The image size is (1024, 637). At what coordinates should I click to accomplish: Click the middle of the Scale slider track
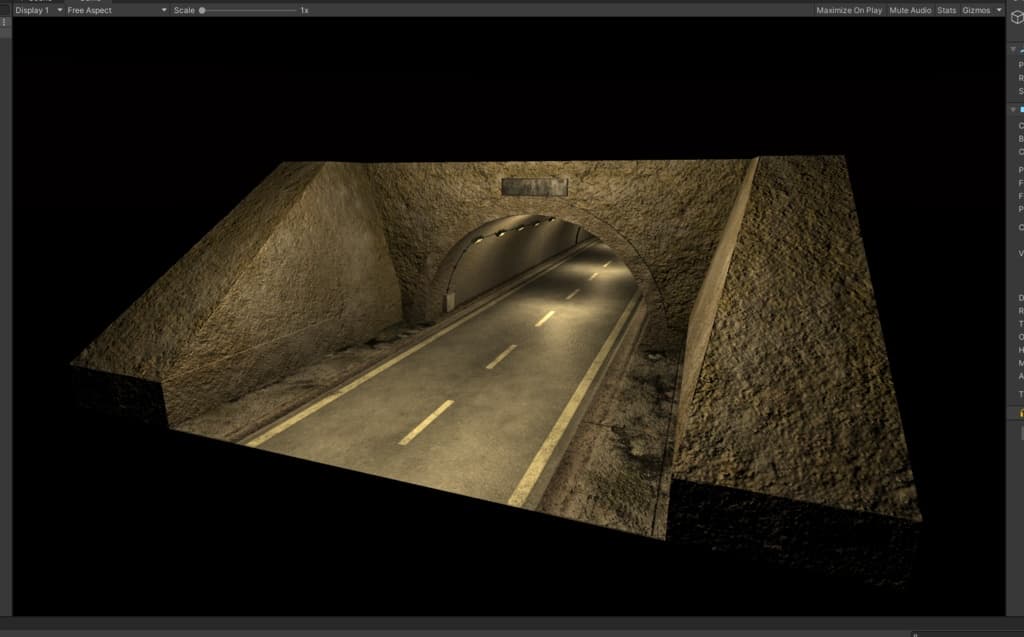(248, 10)
